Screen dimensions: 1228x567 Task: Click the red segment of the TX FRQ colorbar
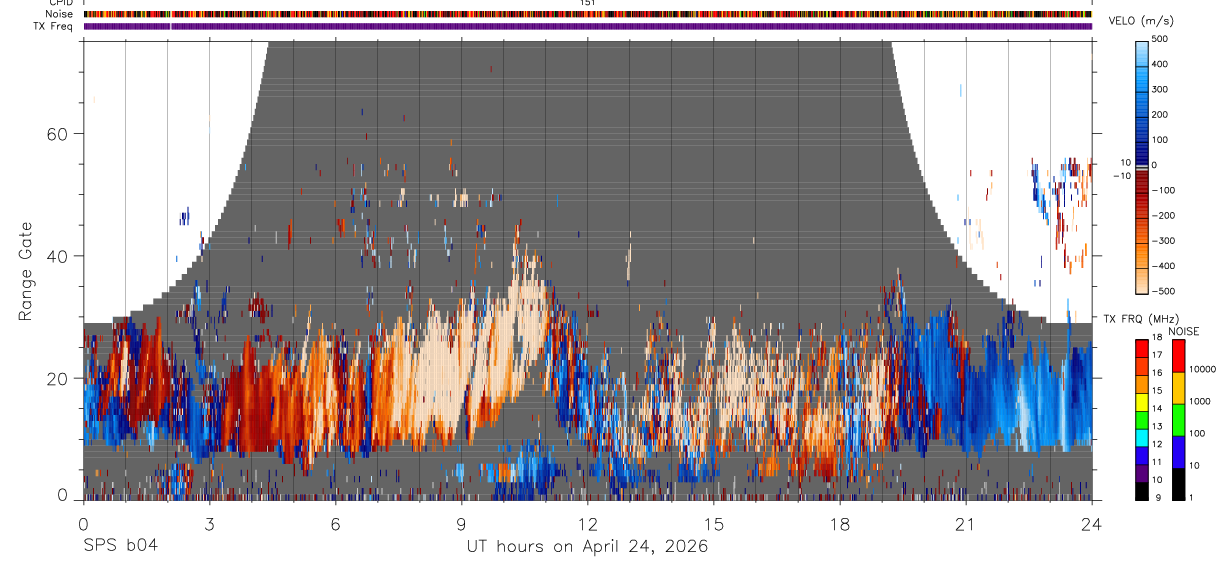pyautogui.click(x=1143, y=349)
